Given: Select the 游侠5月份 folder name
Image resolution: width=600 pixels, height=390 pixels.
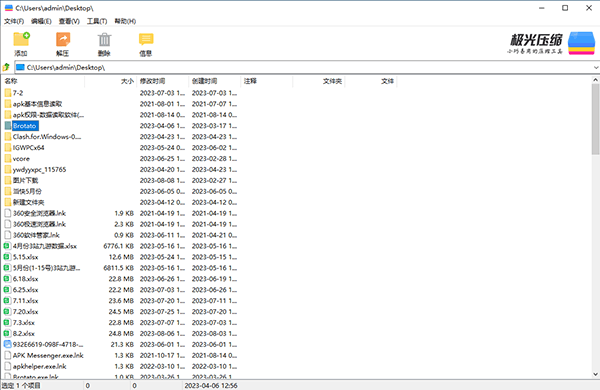Looking at the screenshot, I should click(27, 191).
